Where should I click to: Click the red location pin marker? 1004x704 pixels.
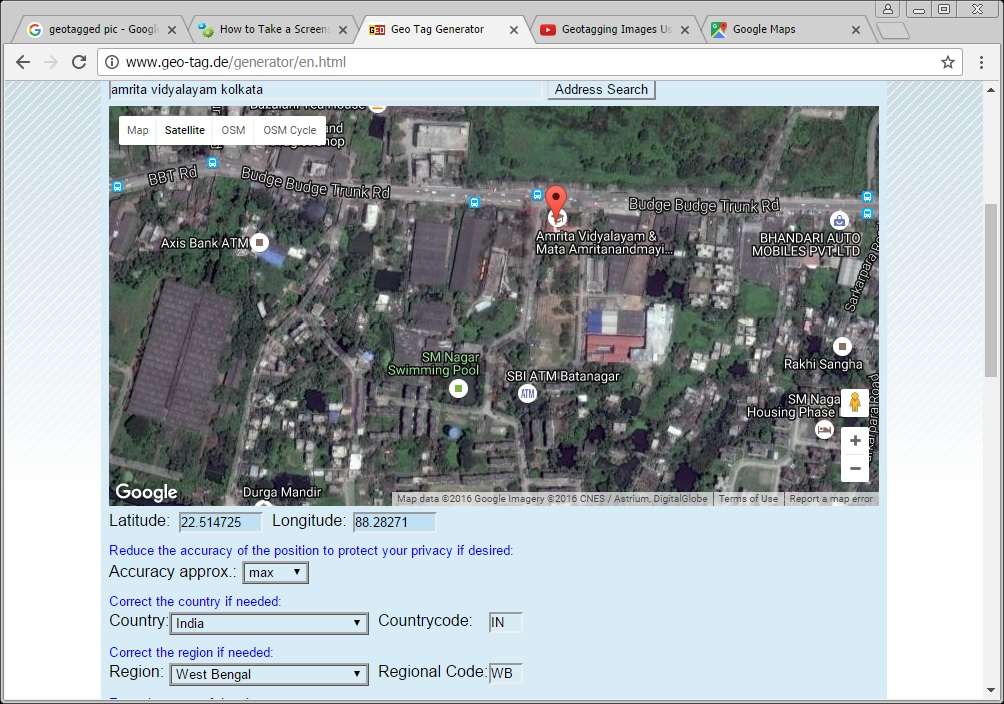point(556,200)
